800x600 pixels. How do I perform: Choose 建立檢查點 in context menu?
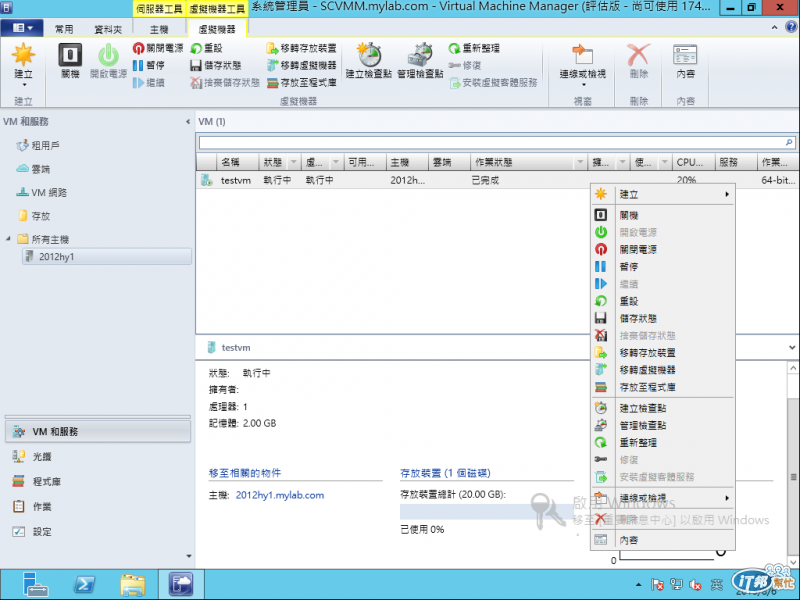pyautogui.click(x=662, y=408)
